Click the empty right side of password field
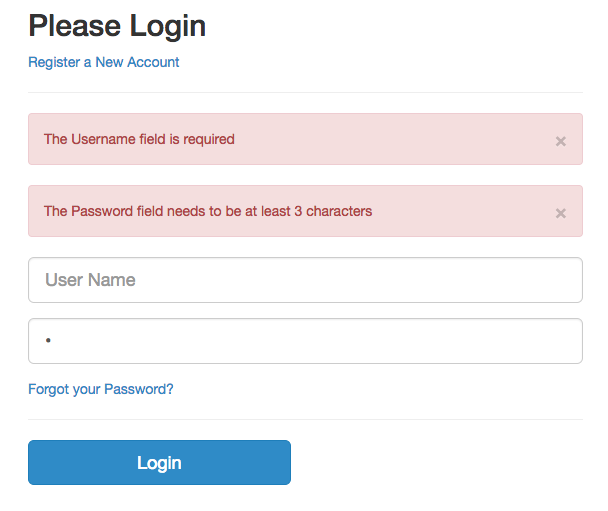 click(480, 341)
